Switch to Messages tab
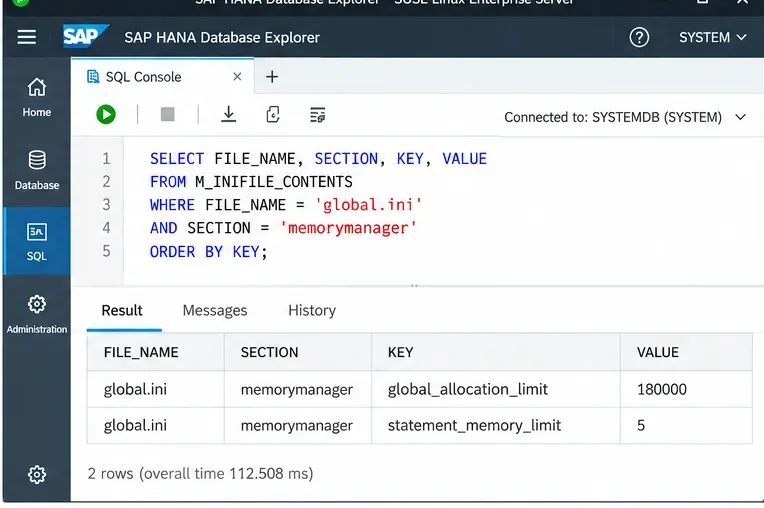Viewport: 764px width, 508px height. point(215,310)
